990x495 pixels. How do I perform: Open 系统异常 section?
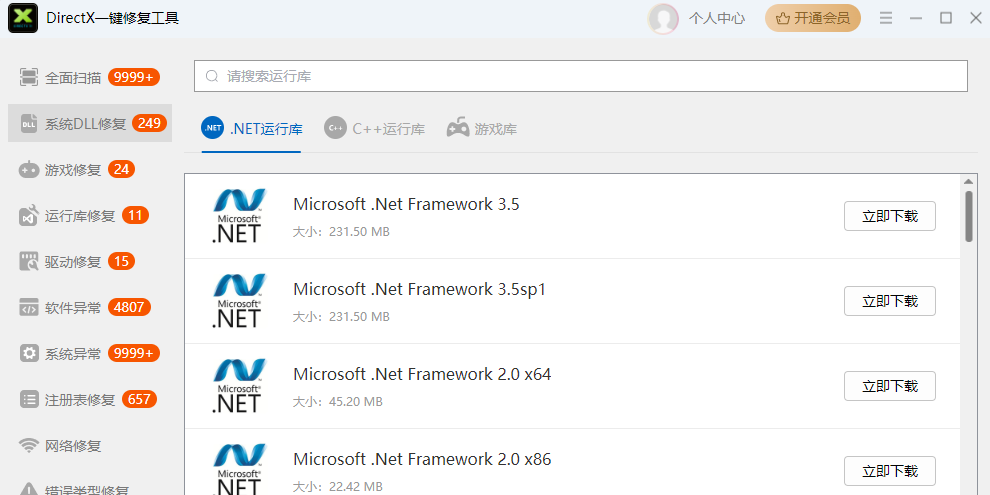click(x=90, y=354)
